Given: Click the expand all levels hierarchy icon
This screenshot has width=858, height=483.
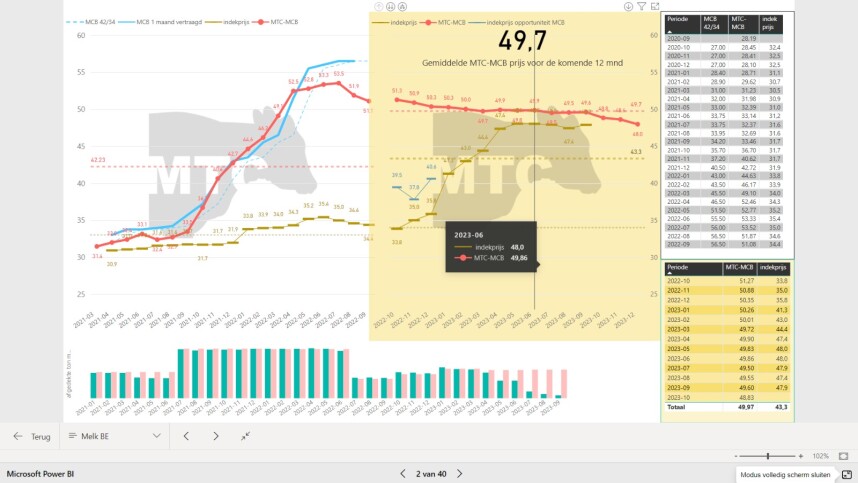Looking at the screenshot, I should [x=402, y=7].
